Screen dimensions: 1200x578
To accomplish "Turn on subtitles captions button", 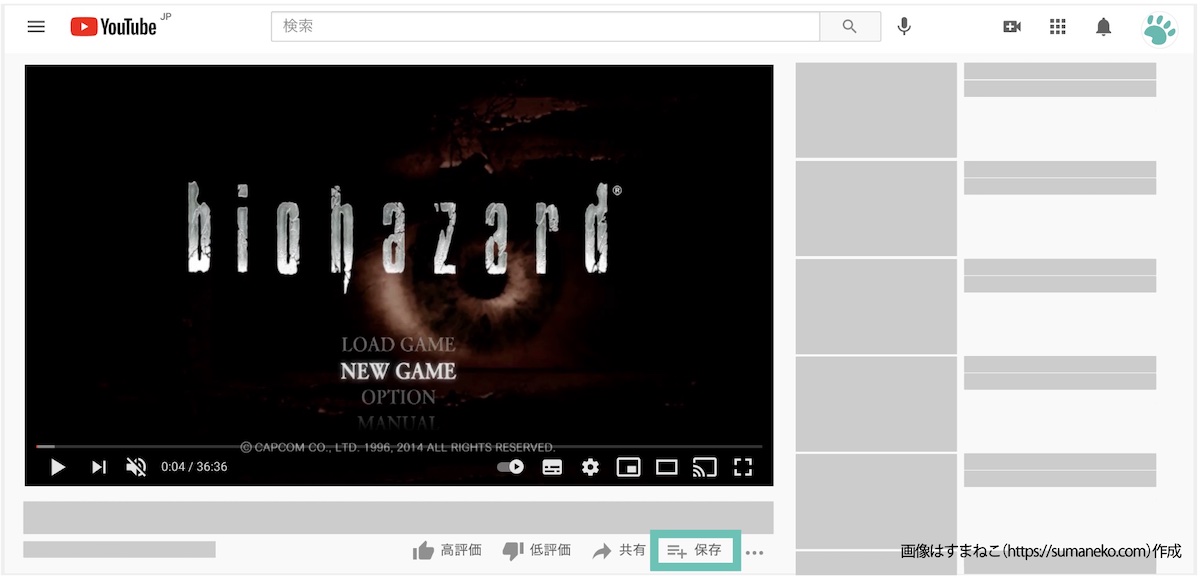I will click(x=552, y=467).
